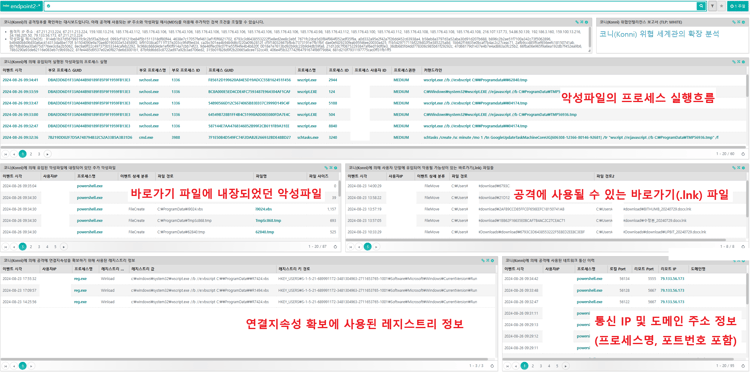Click vertical scrollbar of malicious files table

(339, 189)
